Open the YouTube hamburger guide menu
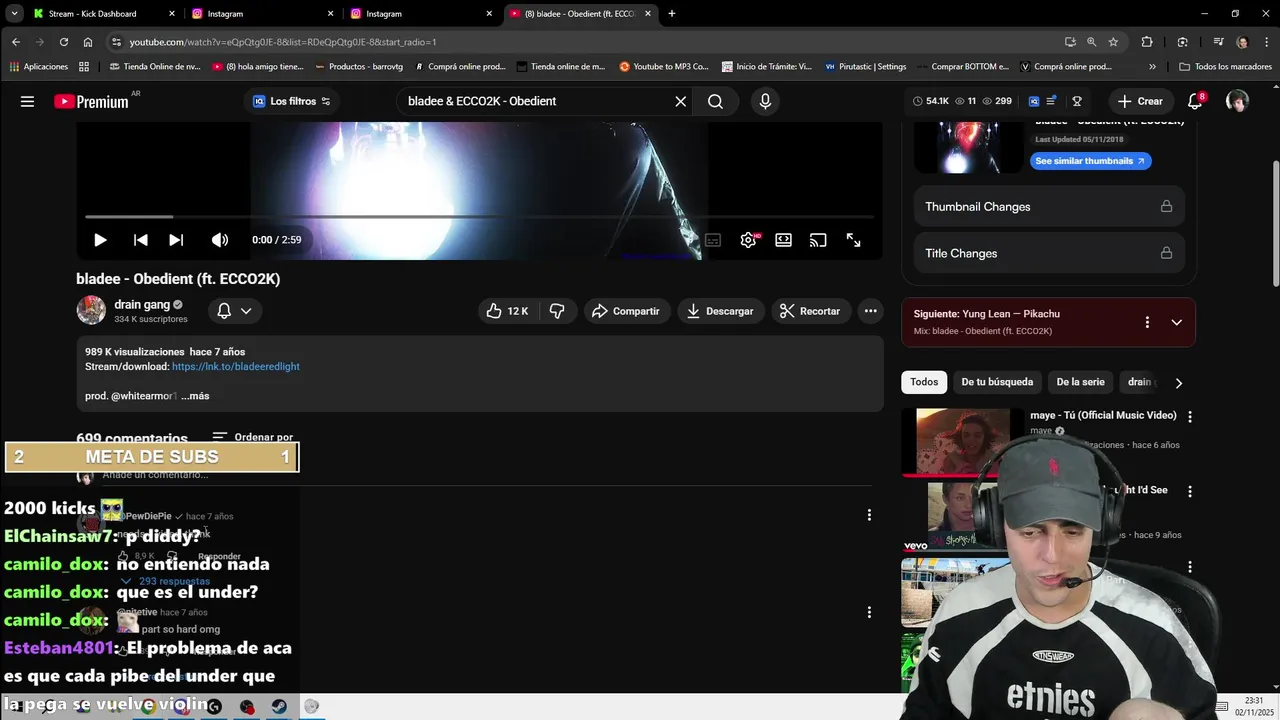The width and height of the screenshot is (1280, 720). pos(27,101)
